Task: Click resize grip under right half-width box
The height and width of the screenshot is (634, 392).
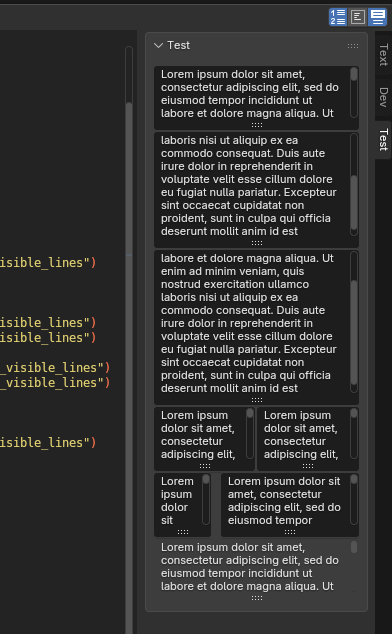Action: pos(308,466)
